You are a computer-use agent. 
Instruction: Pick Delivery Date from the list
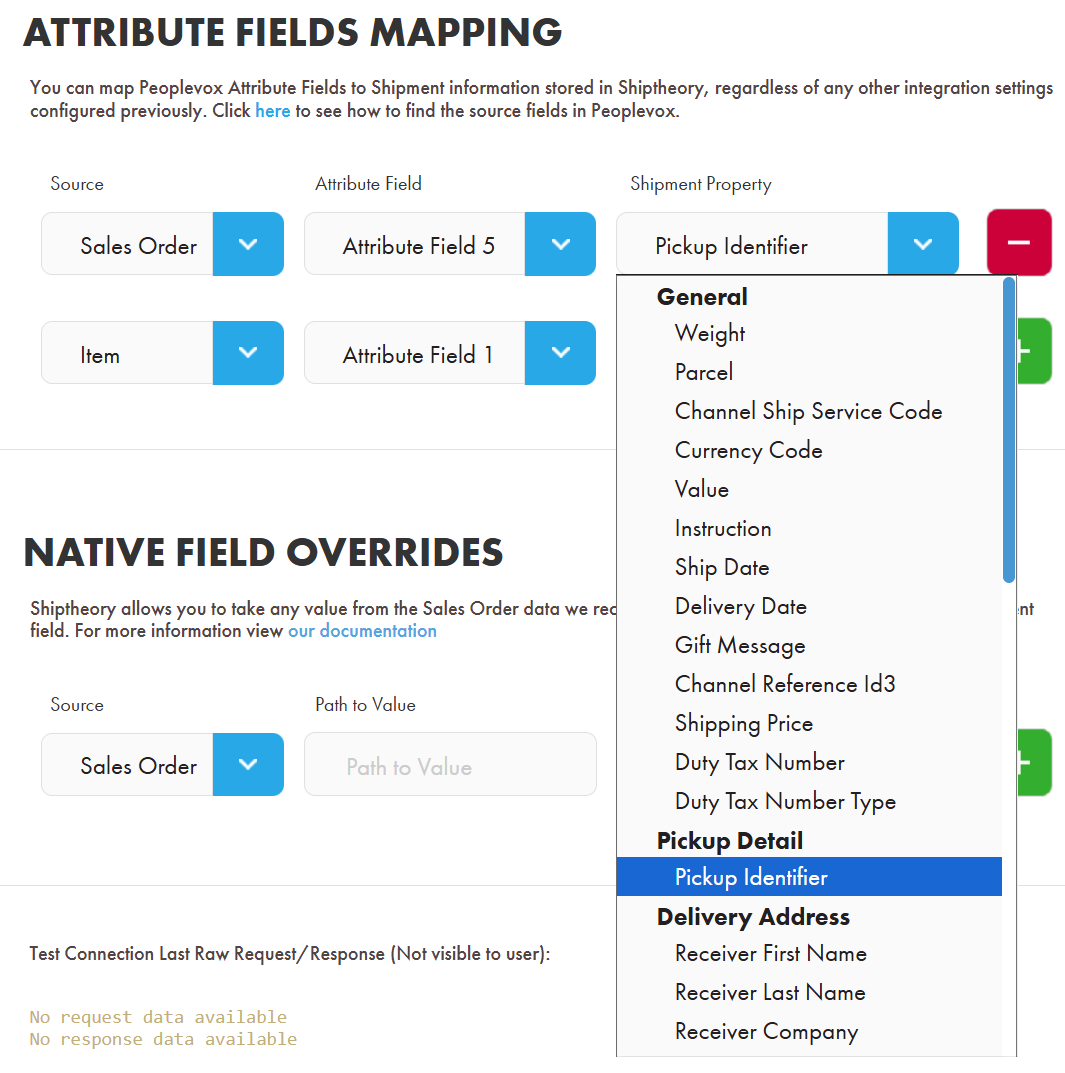(809, 606)
